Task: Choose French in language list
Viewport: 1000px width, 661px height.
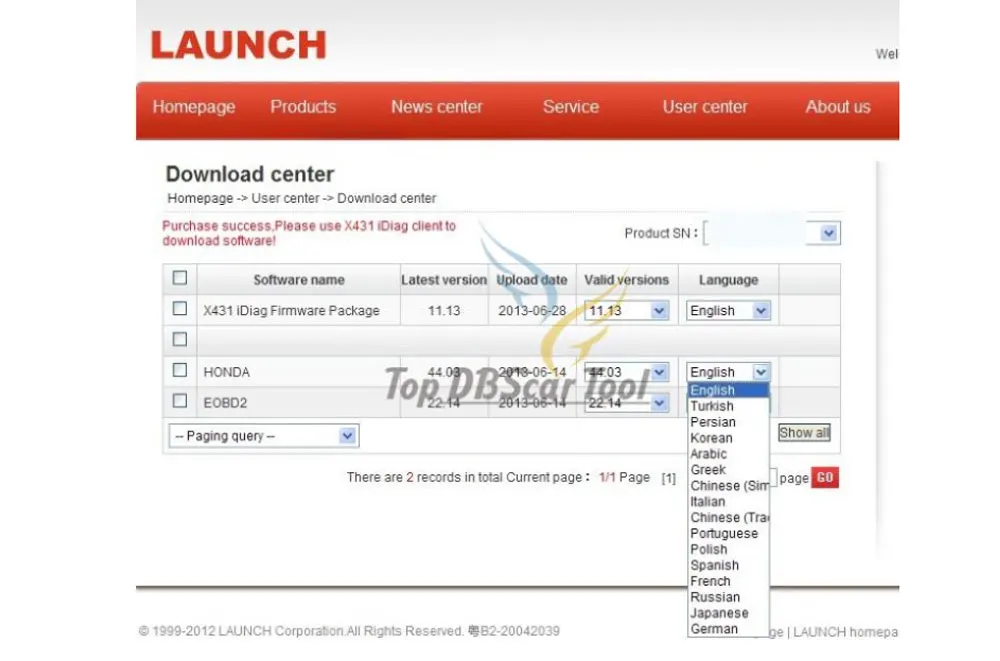Action: point(728,581)
